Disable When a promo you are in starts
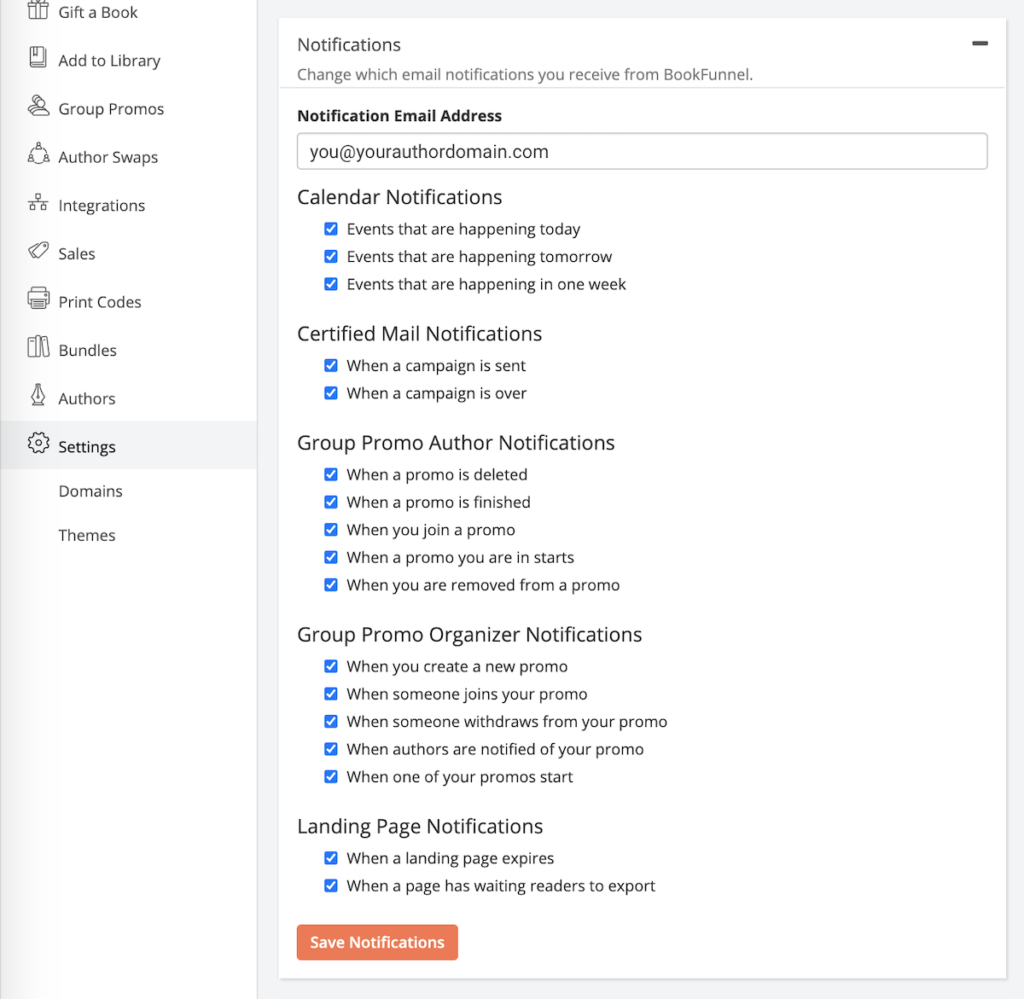This screenshot has width=1024, height=999. 331,557
